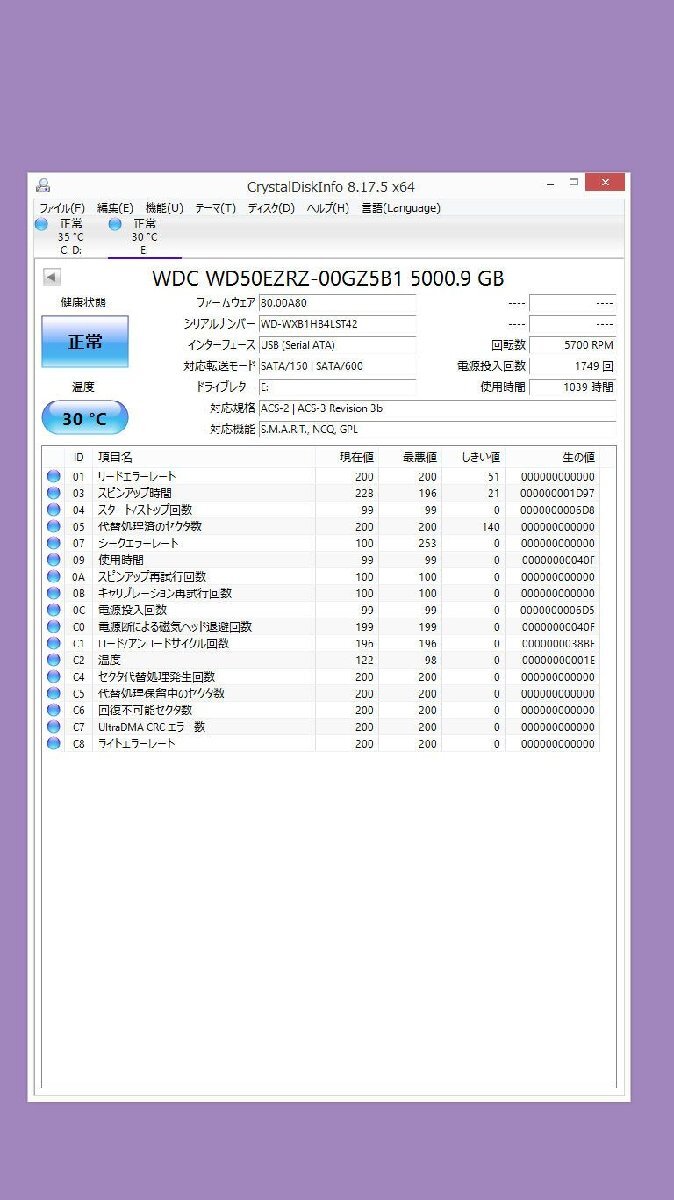Click the CrystalDiskInfo app icon in title bar

click(43, 185)
